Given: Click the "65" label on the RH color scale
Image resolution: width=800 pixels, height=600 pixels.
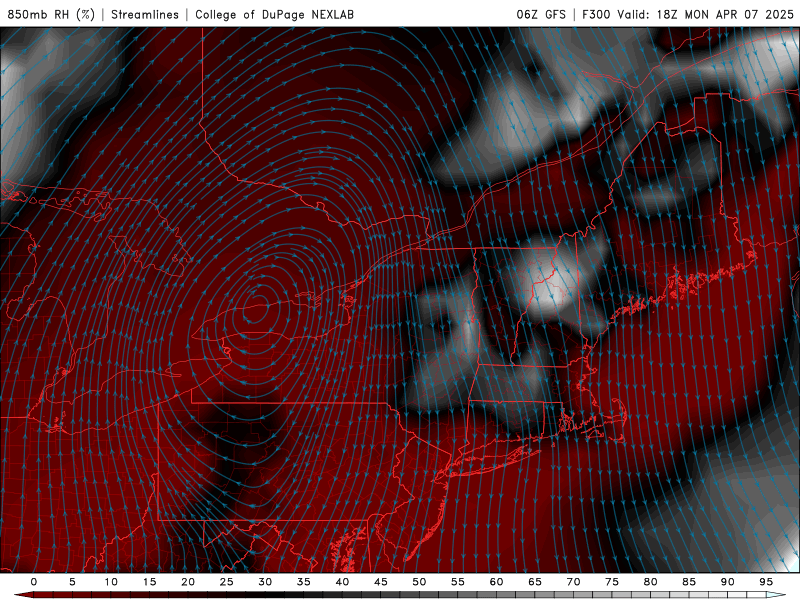Looking at the screenshot, I should click(535, 582).
